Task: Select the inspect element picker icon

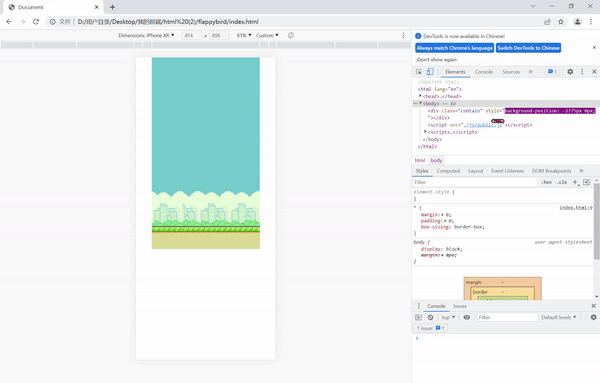Action: click(419, 72)
